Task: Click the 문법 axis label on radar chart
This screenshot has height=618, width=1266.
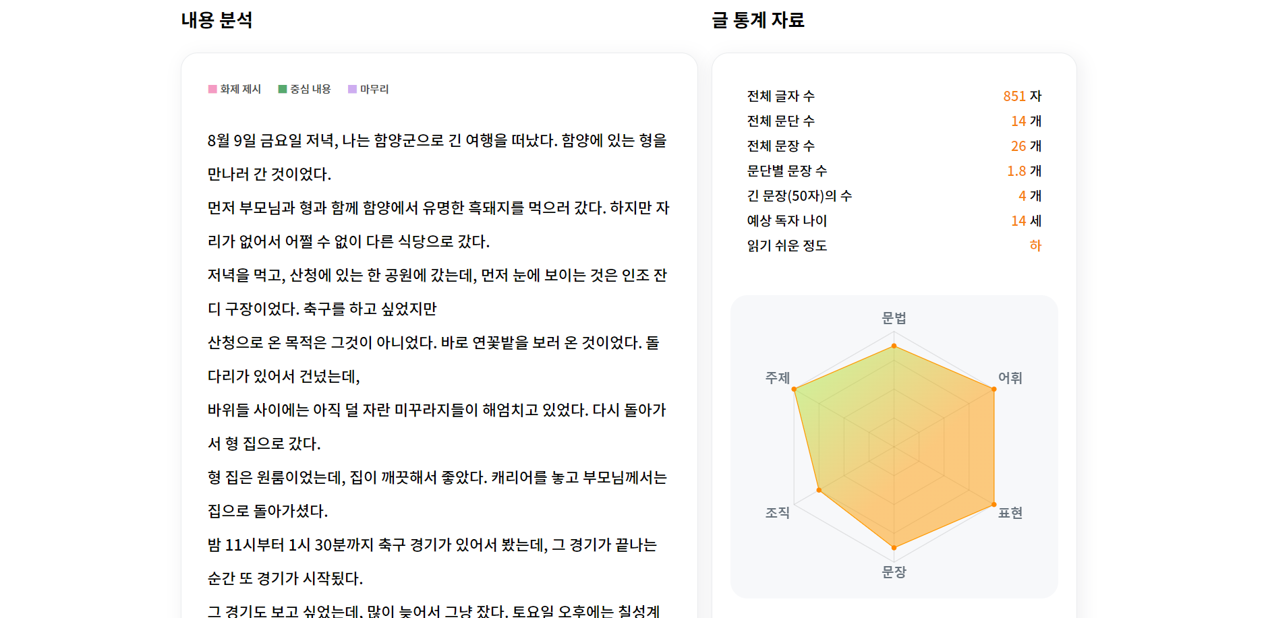Action: click(894, 318)
